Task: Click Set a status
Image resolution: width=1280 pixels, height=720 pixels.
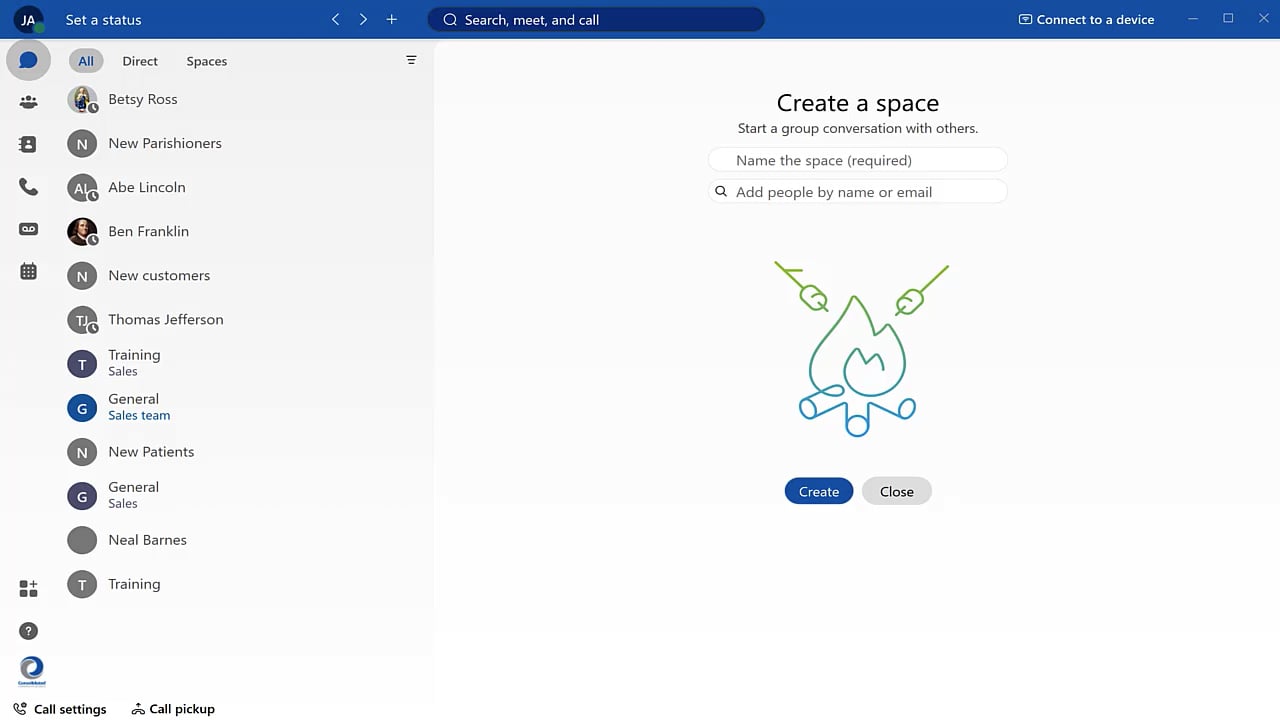Action: (x=103, y=19)
